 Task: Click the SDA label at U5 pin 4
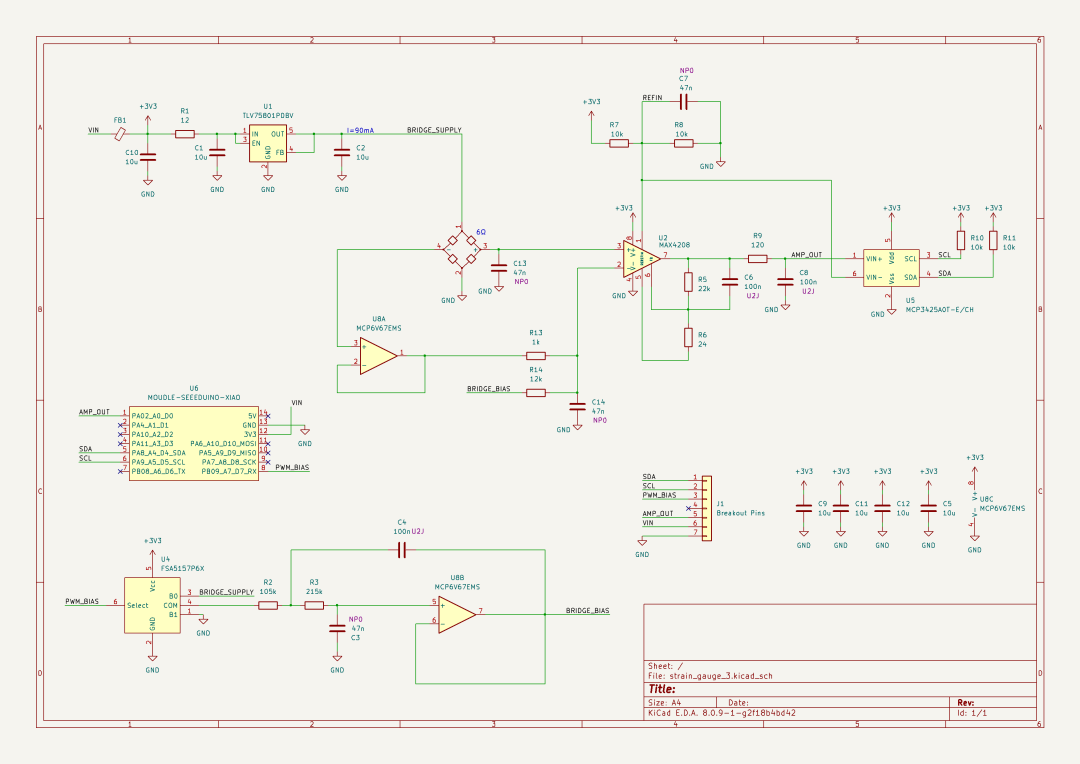click(944, 273)
